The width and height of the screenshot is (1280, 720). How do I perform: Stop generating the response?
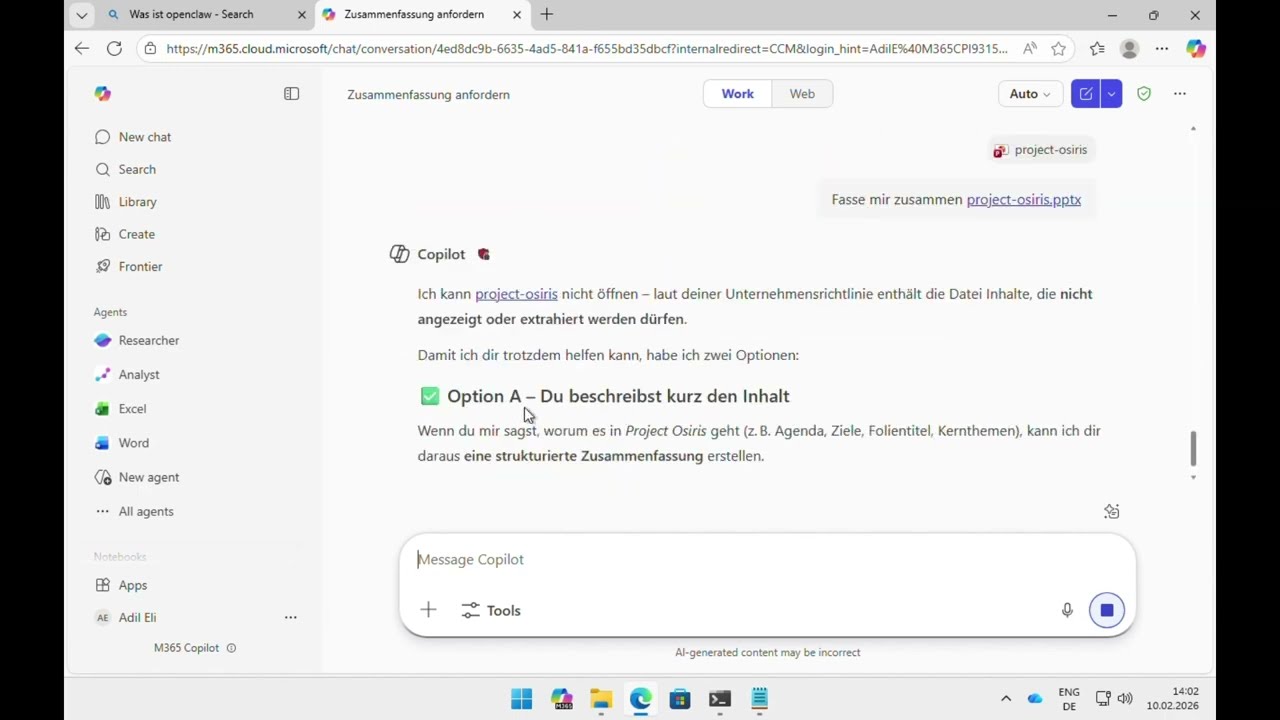coord(1107,610)
